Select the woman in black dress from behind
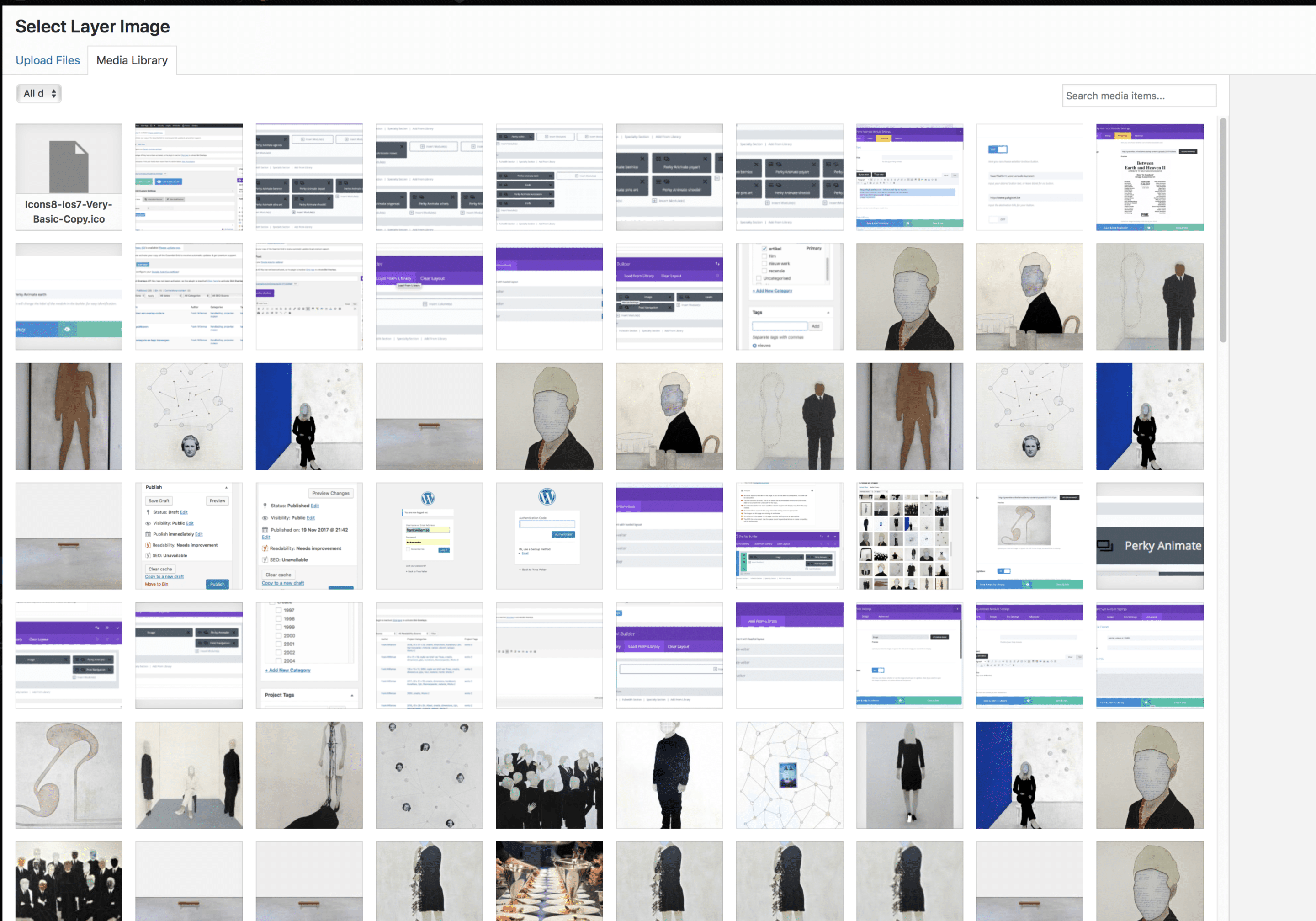 (x=910, y=775)
